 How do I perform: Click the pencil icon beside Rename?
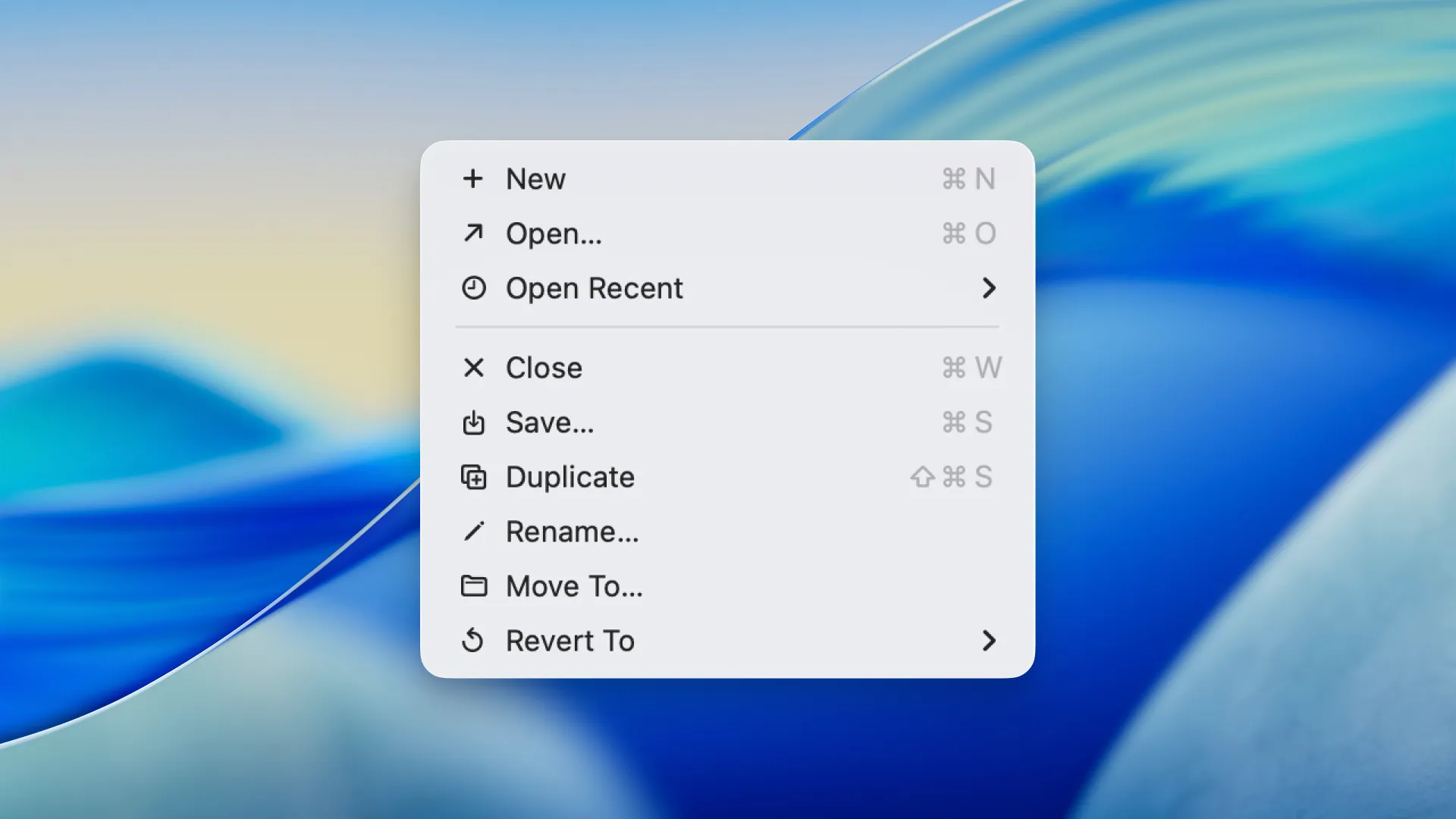tap(473, 532)
